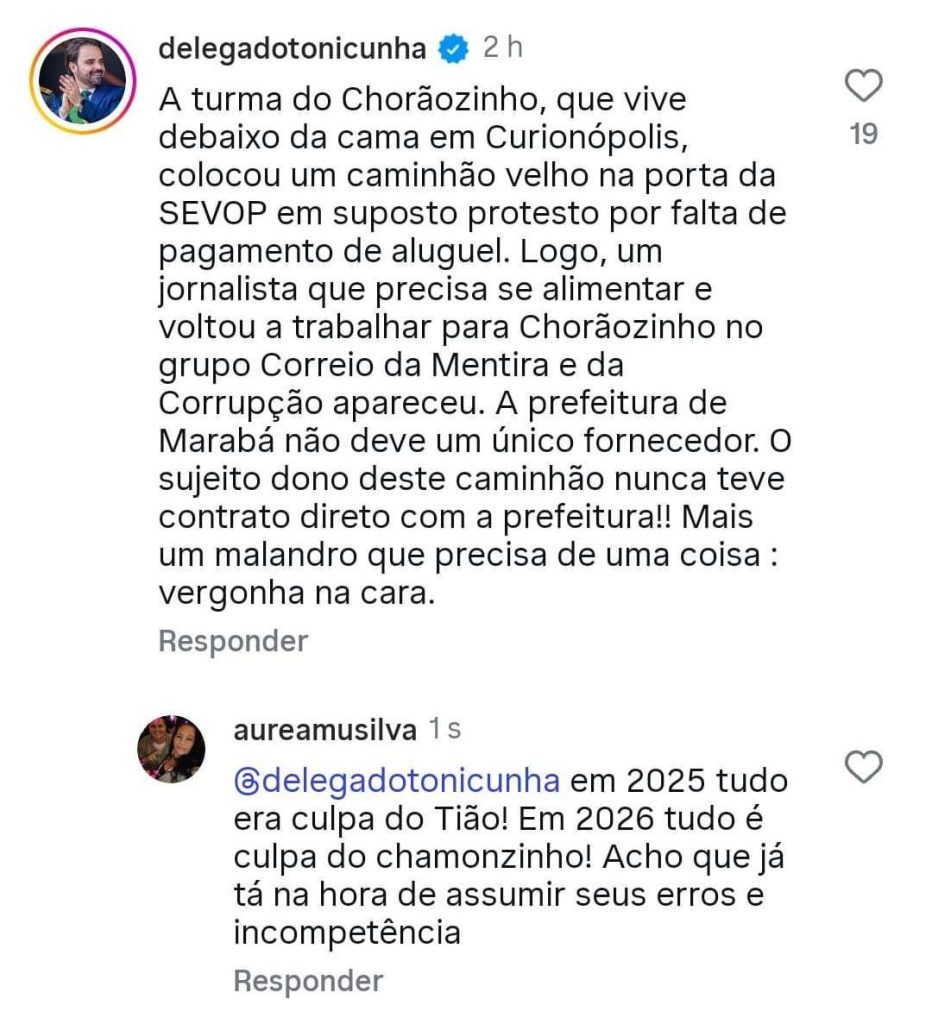The height and width of the screenshot is (1024, 932).
Task: Visit the aureamusilva username profile
Action: (324, 730)
